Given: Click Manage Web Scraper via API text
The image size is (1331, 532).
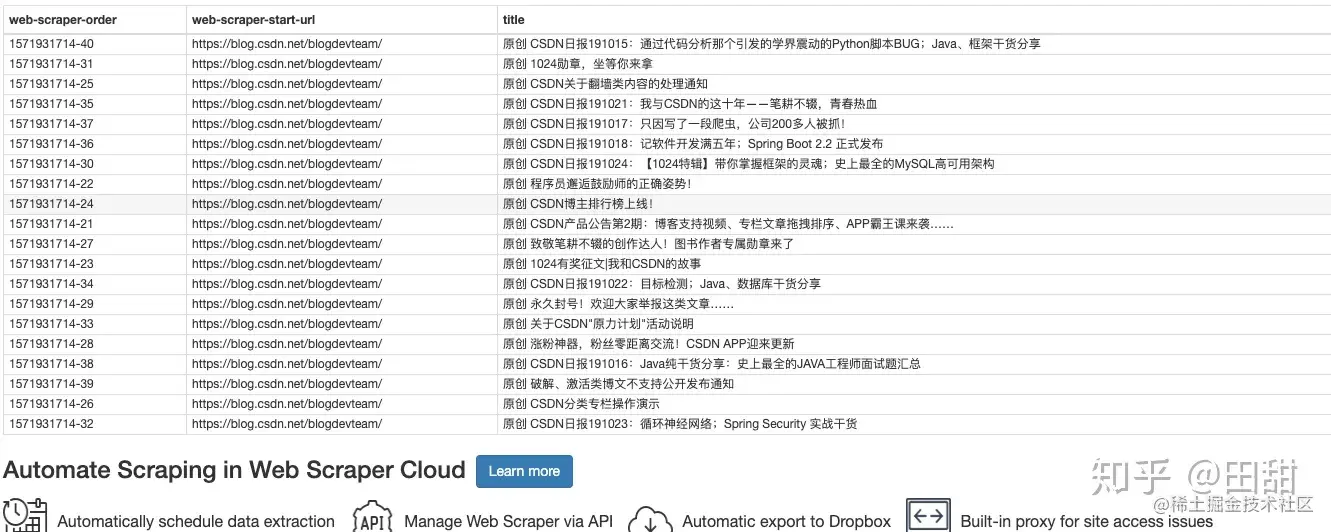Looking at the screenshot, I should [508, 521].
